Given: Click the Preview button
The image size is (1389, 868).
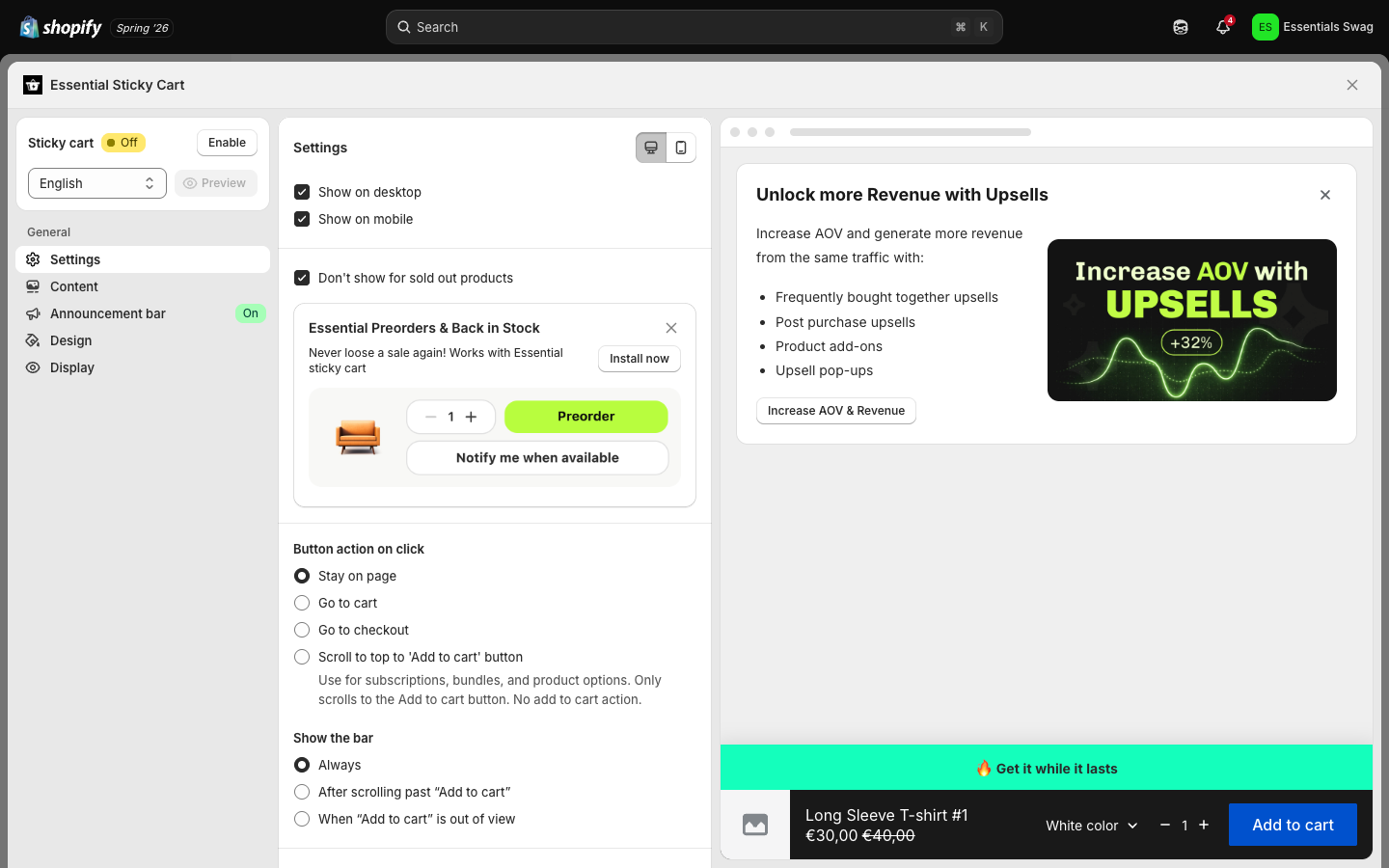Looking at the screenshot, I should (x=215, y=183).
